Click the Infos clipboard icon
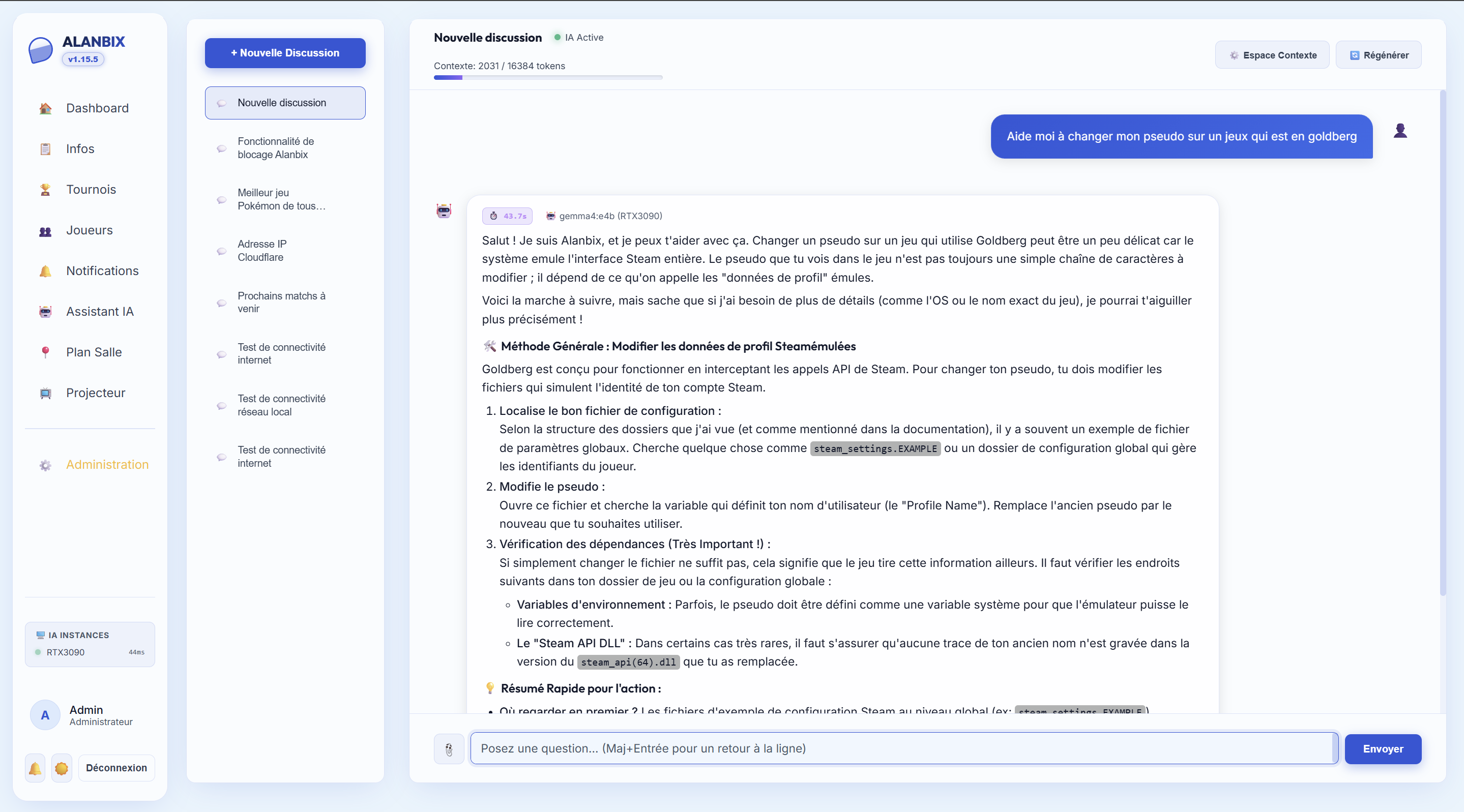Image resolution: width=1464 pixels, height=812 pixels. point(45,149)
